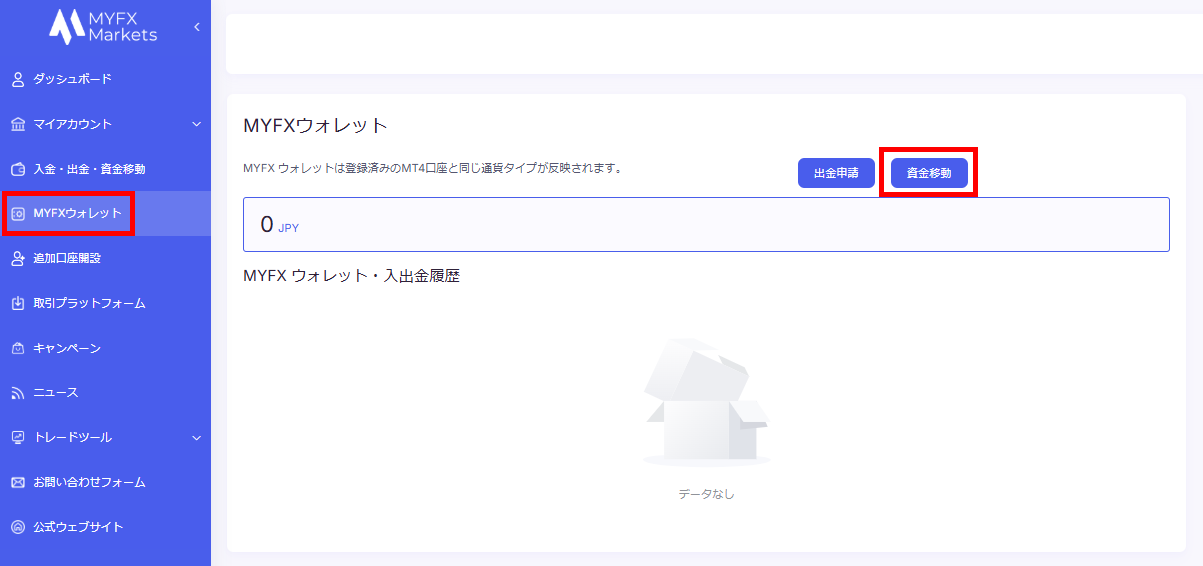Click the MYFXウォレット safe icon
Image resolution: width=1203 pixels, height=566 pixels.
tap(18, 213)
